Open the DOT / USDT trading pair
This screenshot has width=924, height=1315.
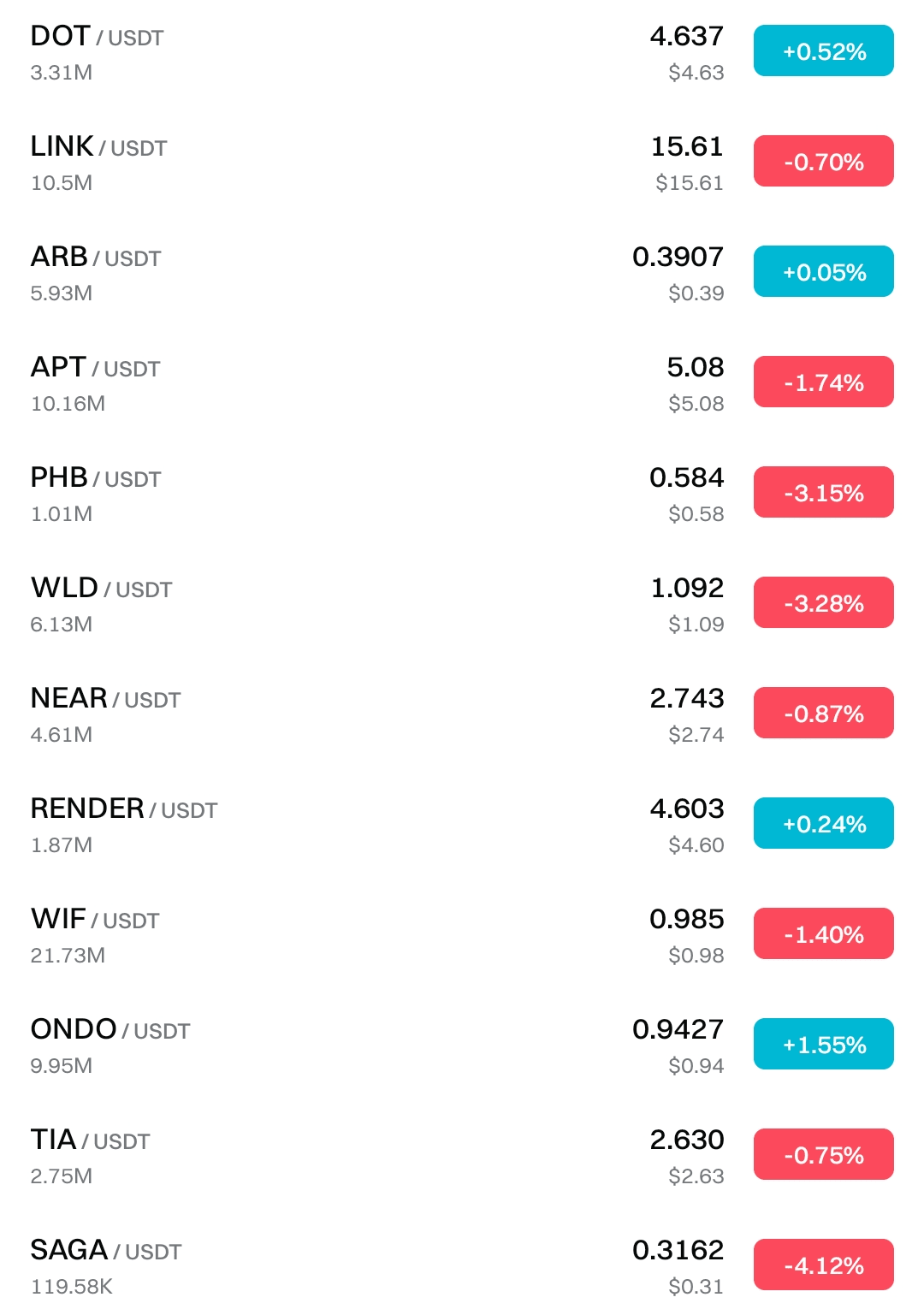pyautogui.click(x=97, y=37)
